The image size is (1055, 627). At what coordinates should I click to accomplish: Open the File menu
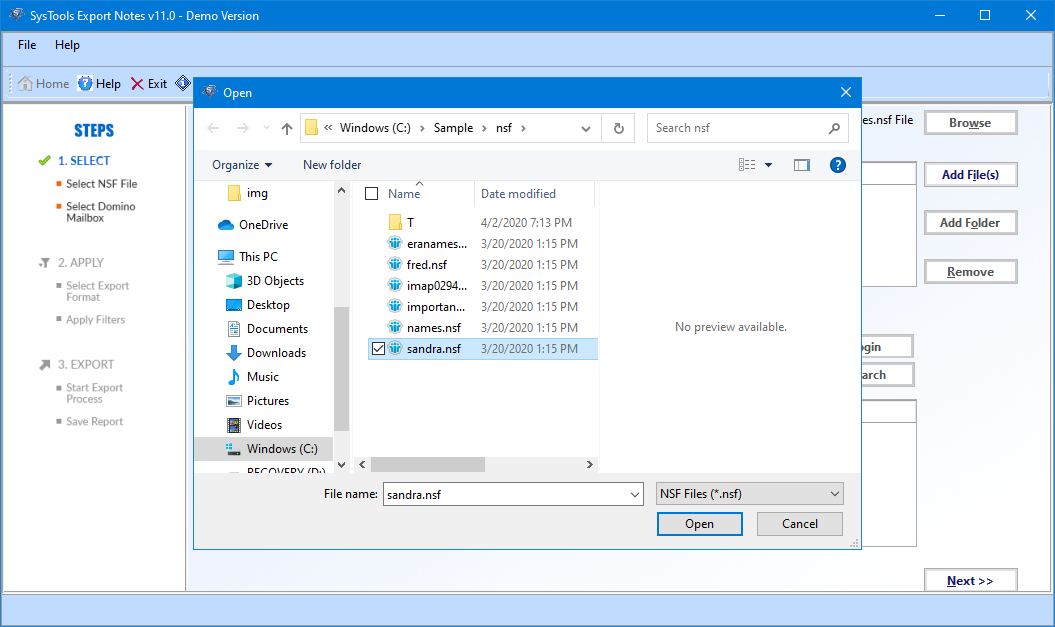pyautogui.click(x=27, y=45)
